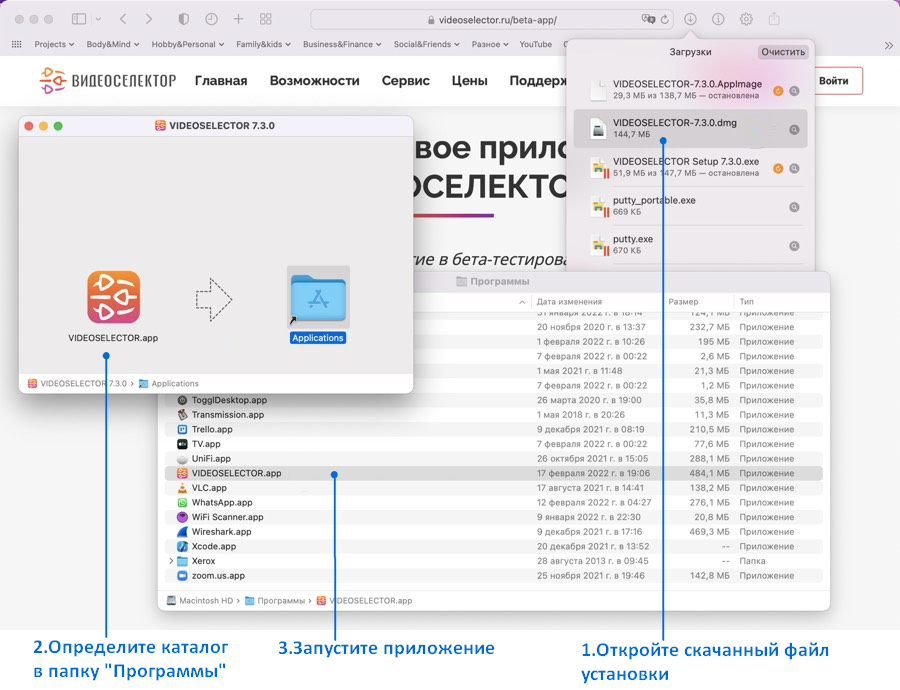Go to the Главная page
Screen dimensions: 900x690
pos(221,81)
